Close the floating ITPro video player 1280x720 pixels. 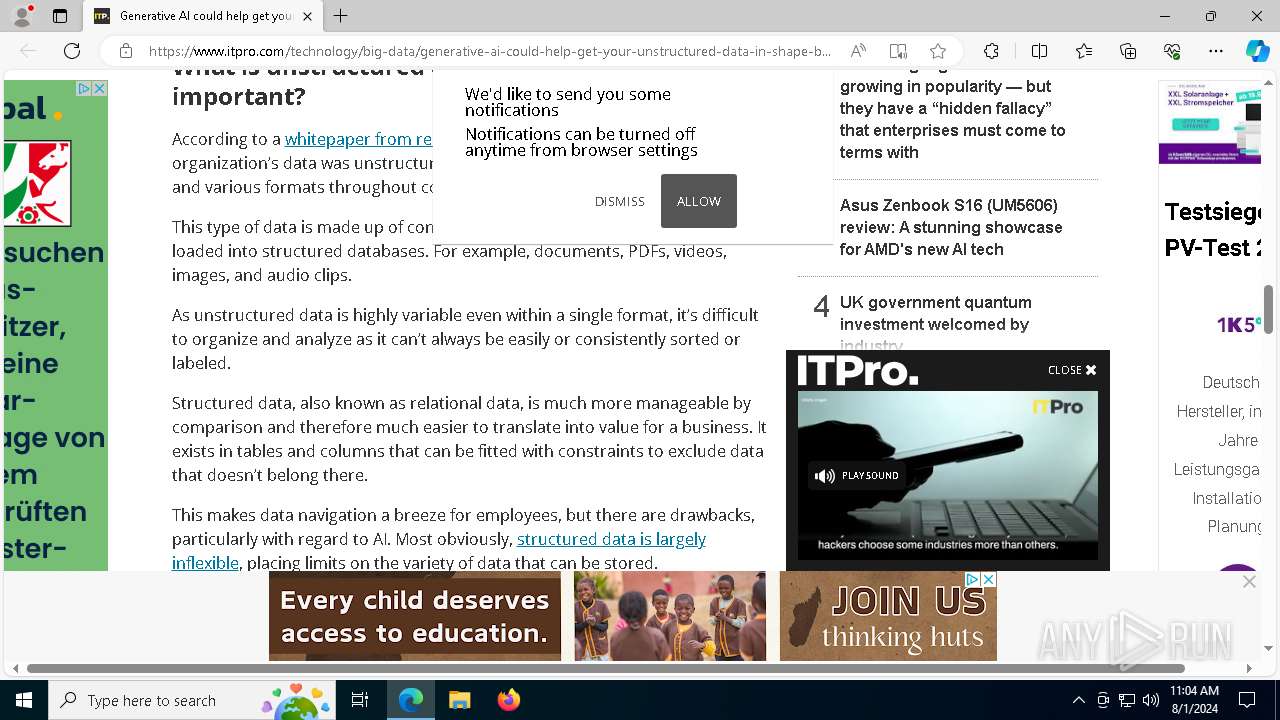pyautogui.click(x=1072, y=370)
